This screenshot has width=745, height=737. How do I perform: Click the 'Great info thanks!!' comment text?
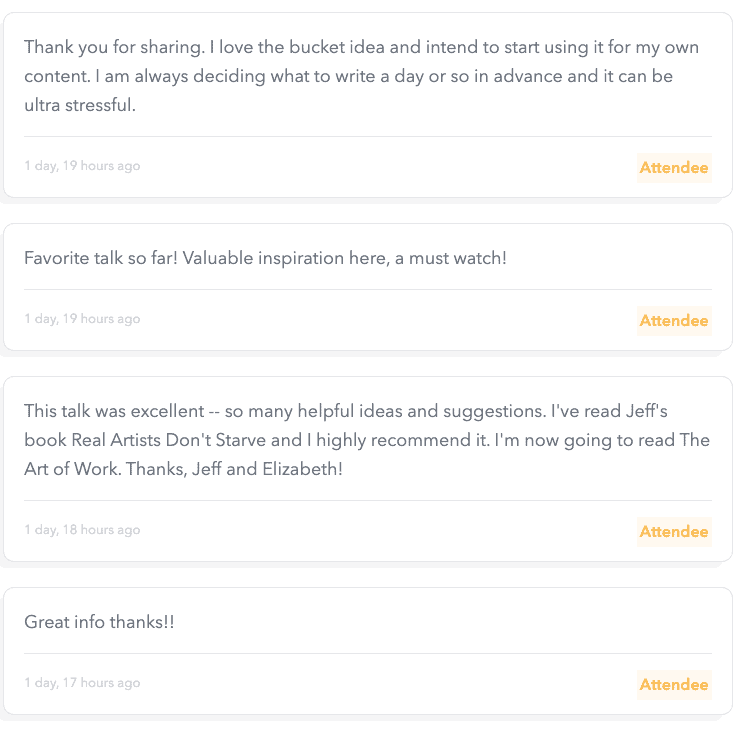coord(99,622)
